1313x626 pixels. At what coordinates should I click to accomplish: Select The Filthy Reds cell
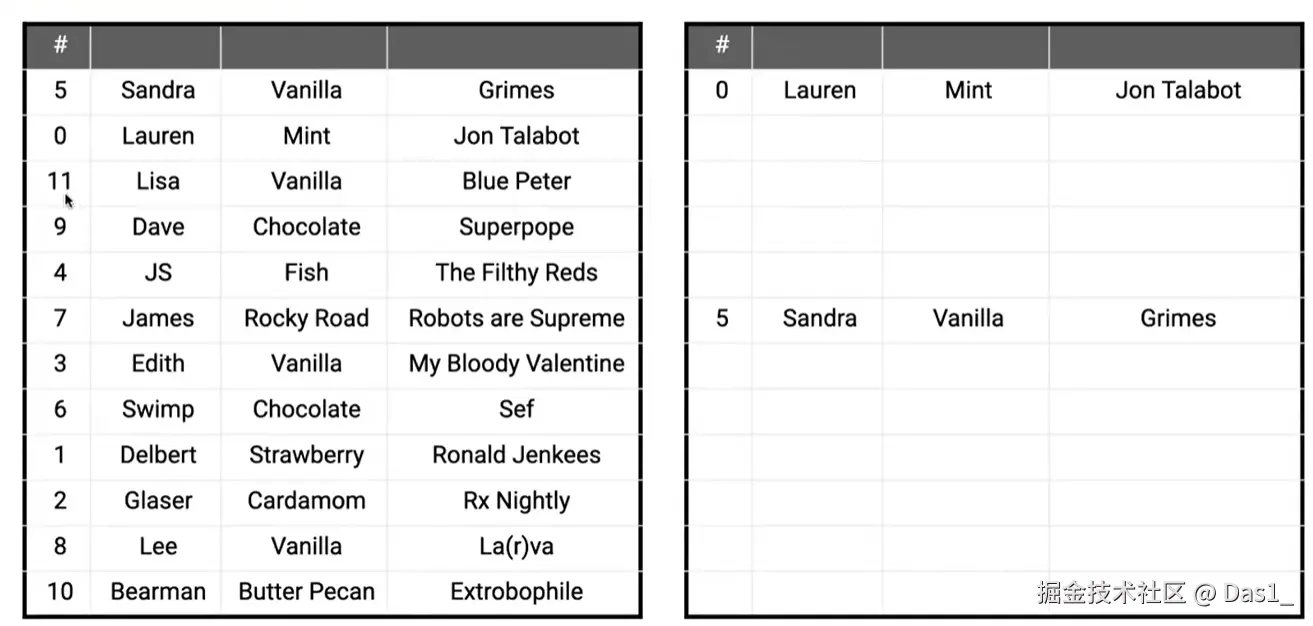click(516, 273)
